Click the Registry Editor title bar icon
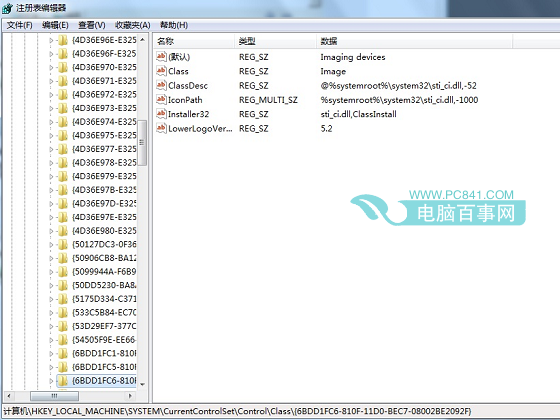560x420 pixels. (x=7, y=8)
